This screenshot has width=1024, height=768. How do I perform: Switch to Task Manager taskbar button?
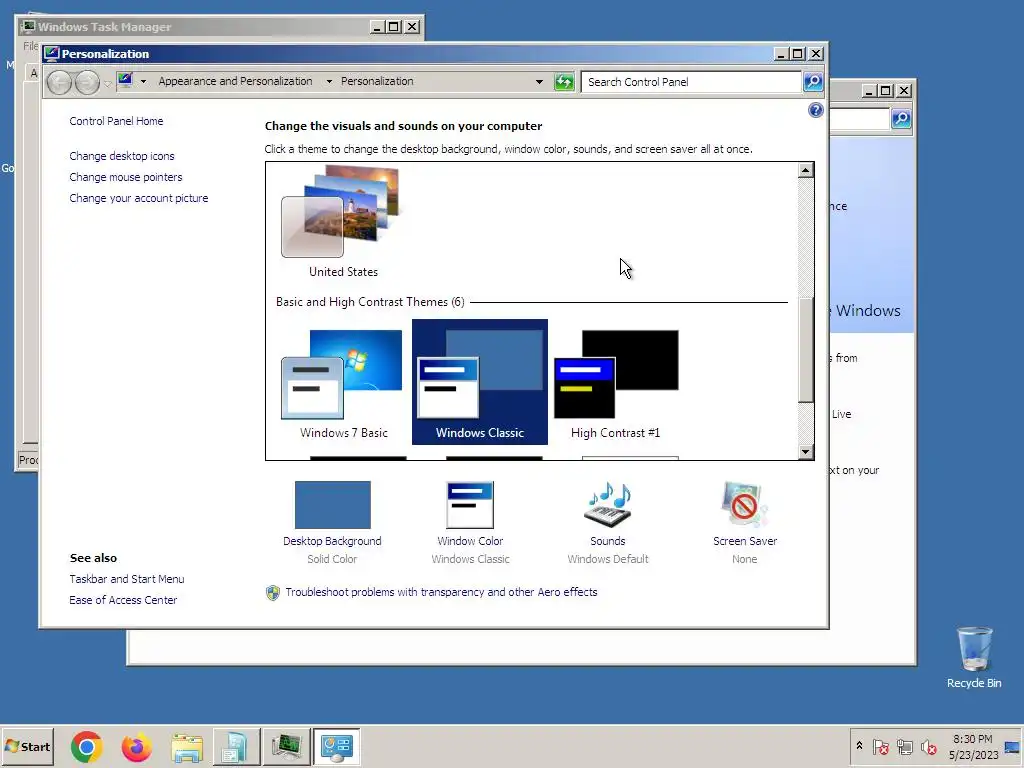pos(287,747)
